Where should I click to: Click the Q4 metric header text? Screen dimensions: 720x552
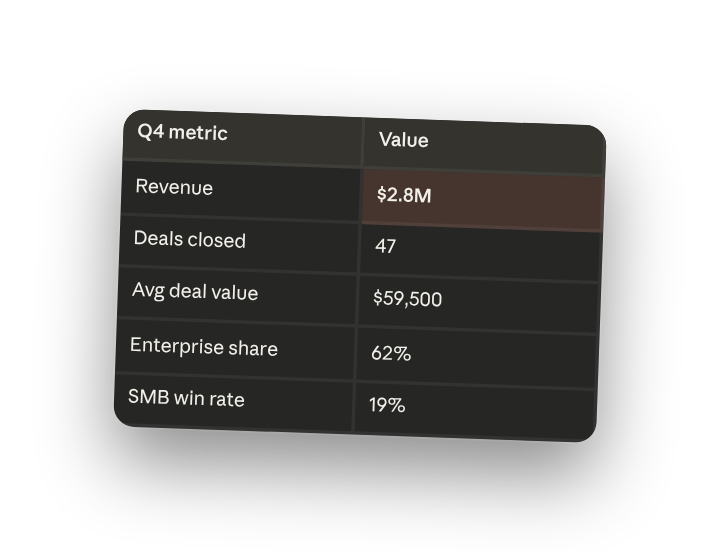(182, 133)
